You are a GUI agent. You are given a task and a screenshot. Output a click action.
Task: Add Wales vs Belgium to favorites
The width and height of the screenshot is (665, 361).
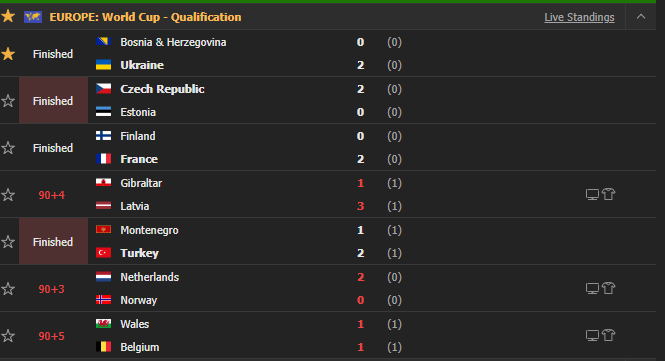[8, 336]
